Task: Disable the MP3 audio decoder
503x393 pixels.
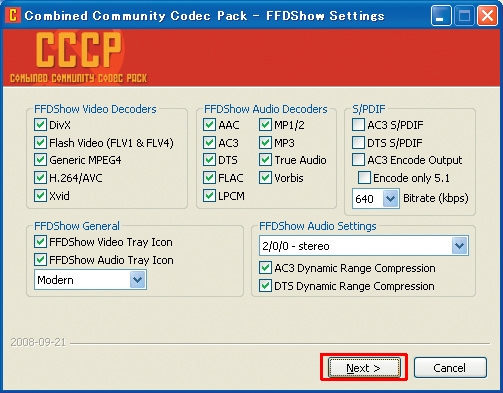Action: coord(265,143)
